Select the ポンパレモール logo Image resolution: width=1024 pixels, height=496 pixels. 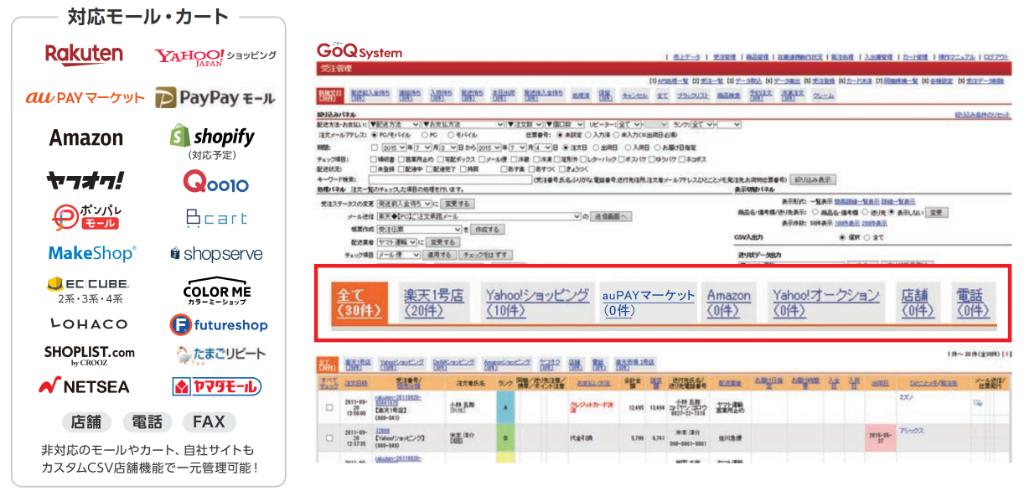coord(86,218)
